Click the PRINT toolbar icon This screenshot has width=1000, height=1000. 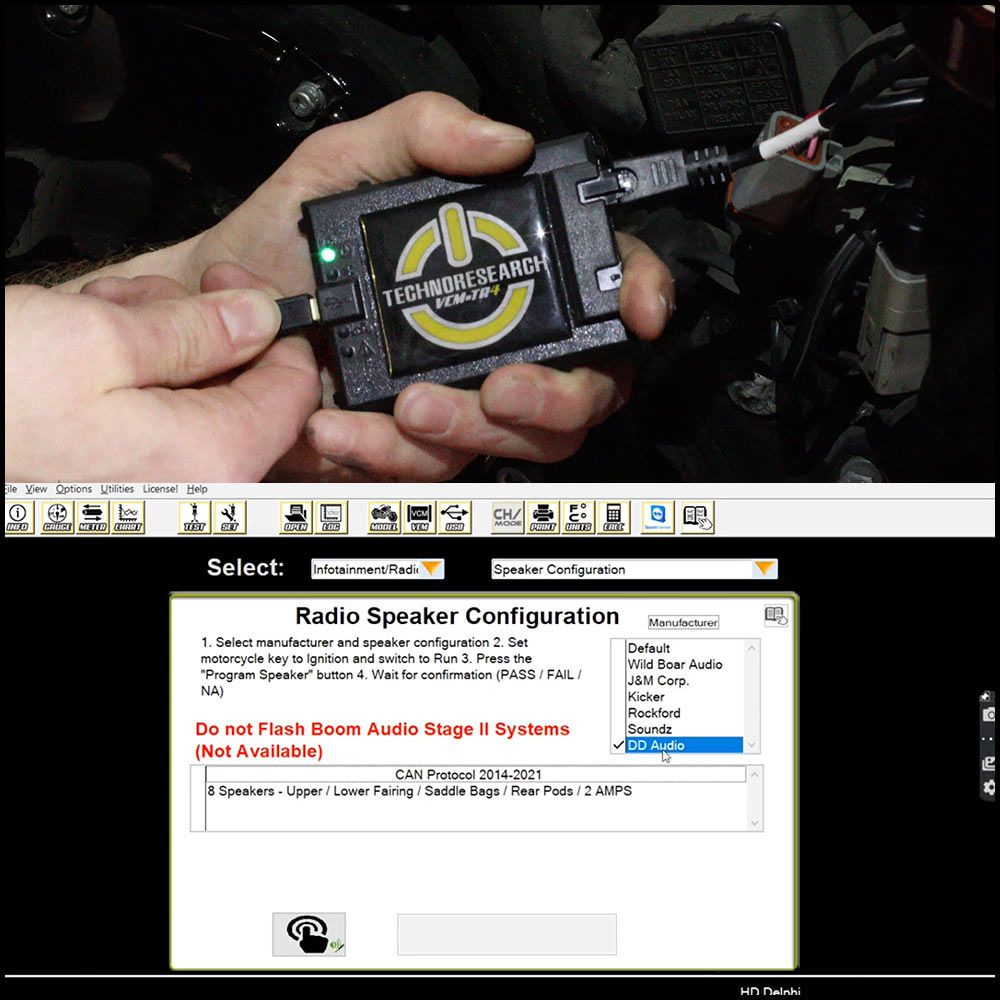[x=543, y=517]
